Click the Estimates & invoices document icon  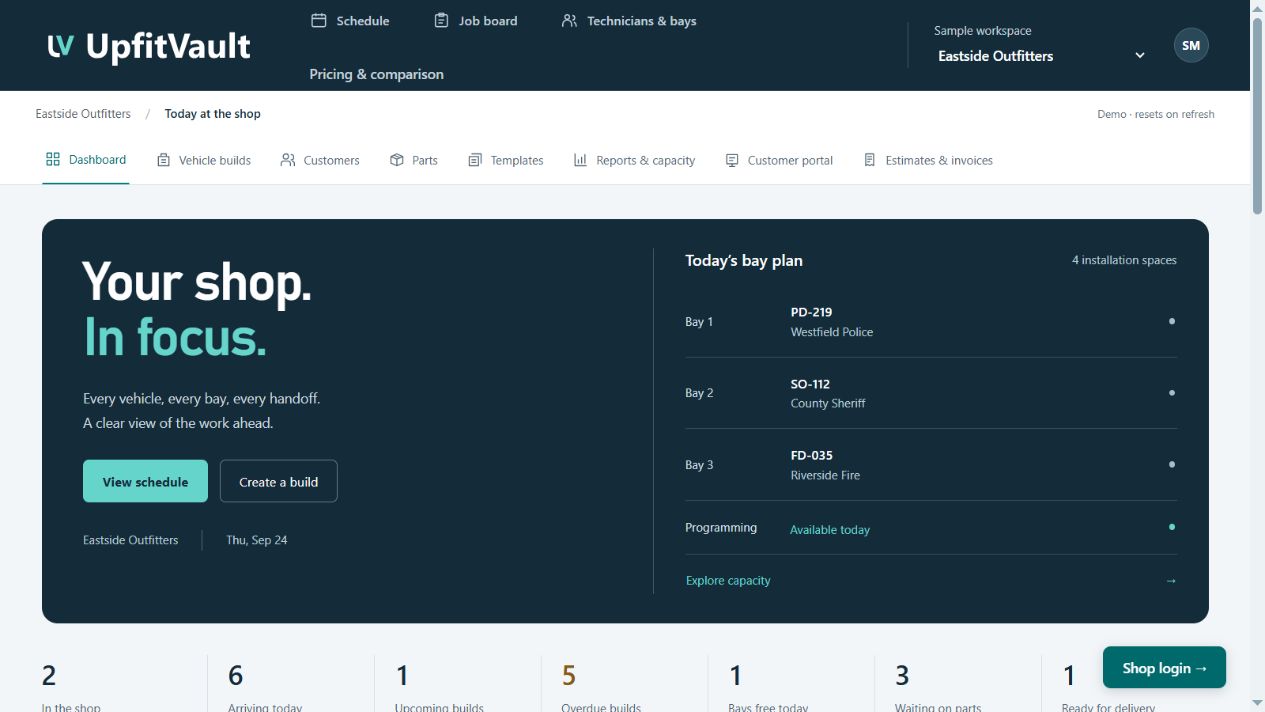pos(870,160)
